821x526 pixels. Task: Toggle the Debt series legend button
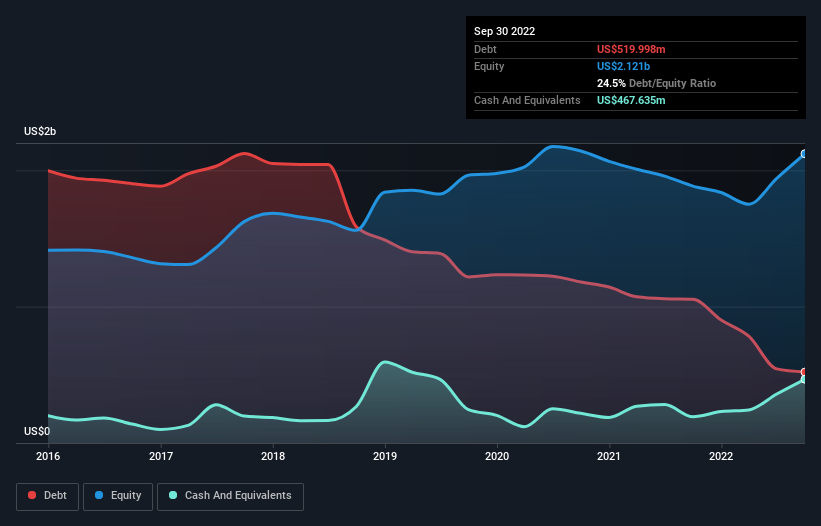(47, 496)
